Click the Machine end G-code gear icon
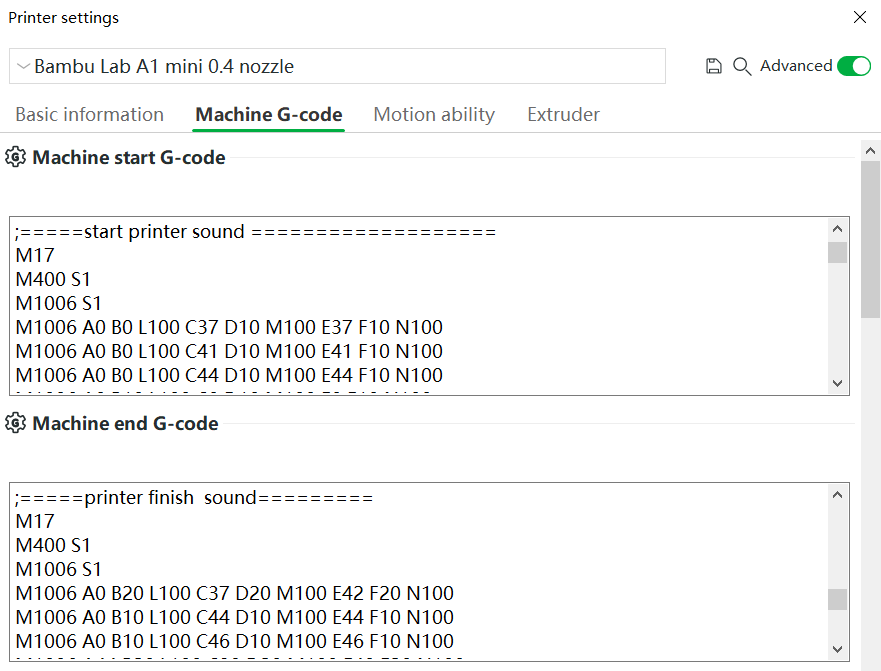 (15, 423)
